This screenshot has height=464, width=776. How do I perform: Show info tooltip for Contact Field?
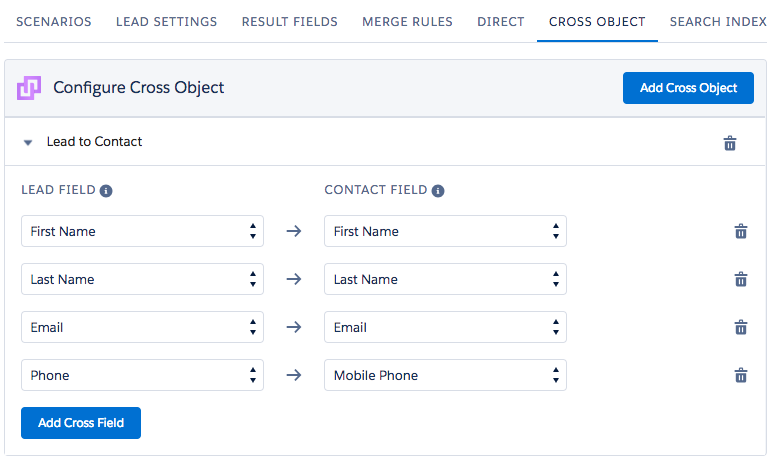pyautogui.click(x=437, y=190)
